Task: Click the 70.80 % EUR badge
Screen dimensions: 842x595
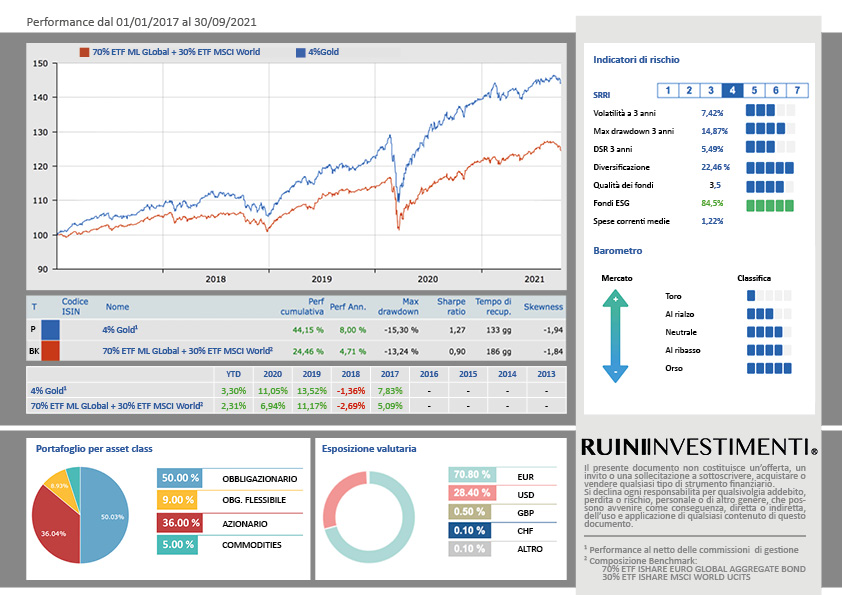Action: point(472,474)
